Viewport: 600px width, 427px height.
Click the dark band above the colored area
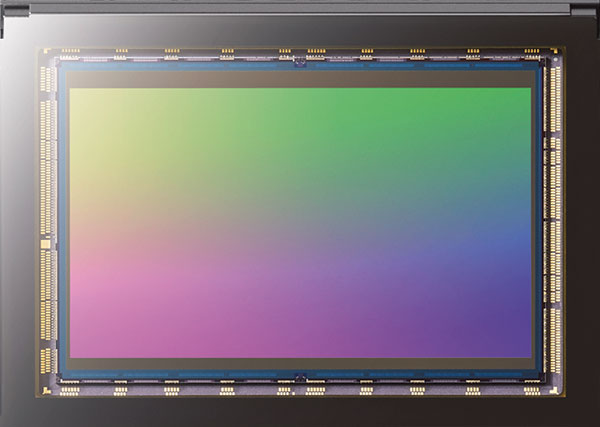[x=300, y=79]
